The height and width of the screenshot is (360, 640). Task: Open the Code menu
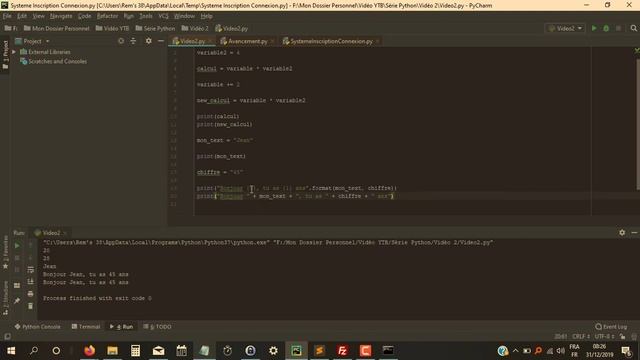click(x=84, y=16)
